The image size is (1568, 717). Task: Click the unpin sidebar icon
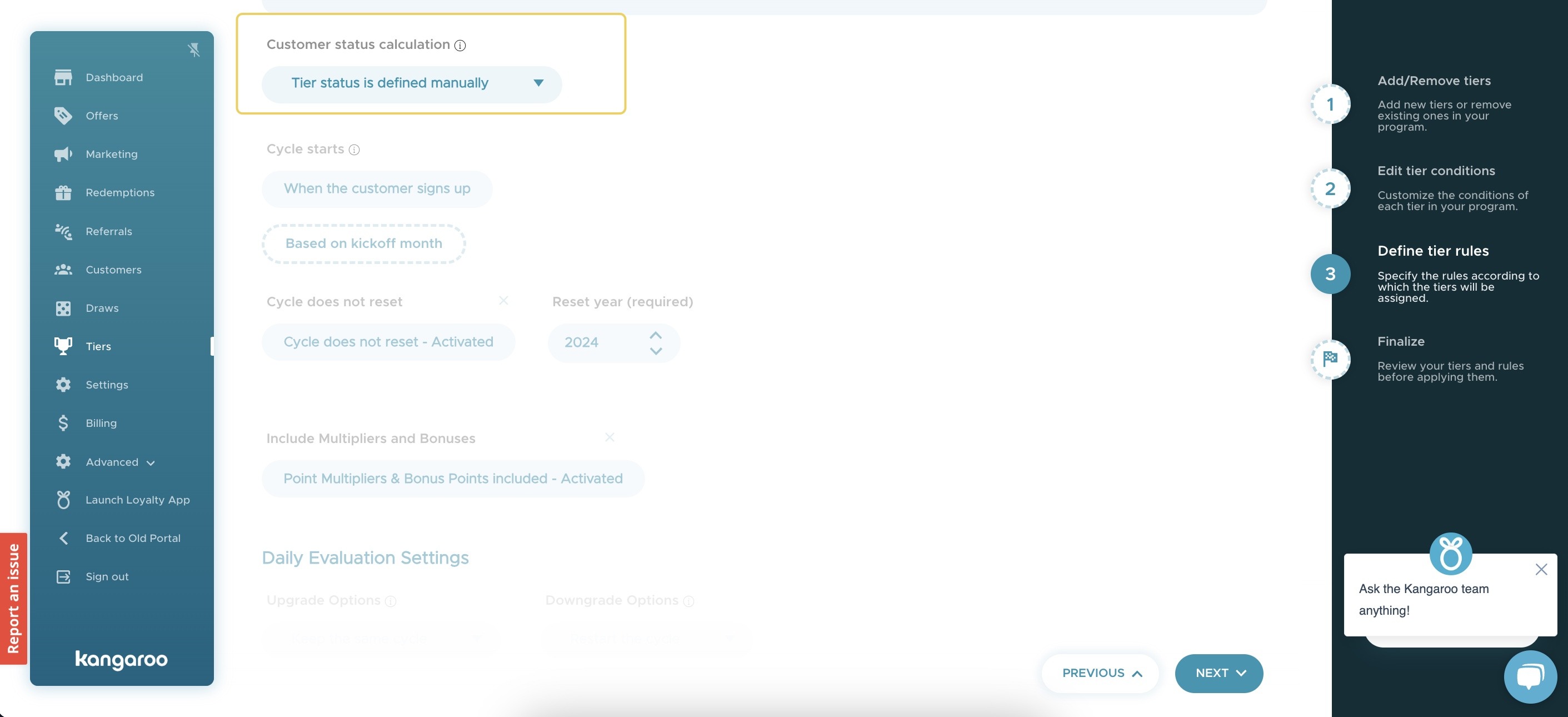[x=193, y=50]
